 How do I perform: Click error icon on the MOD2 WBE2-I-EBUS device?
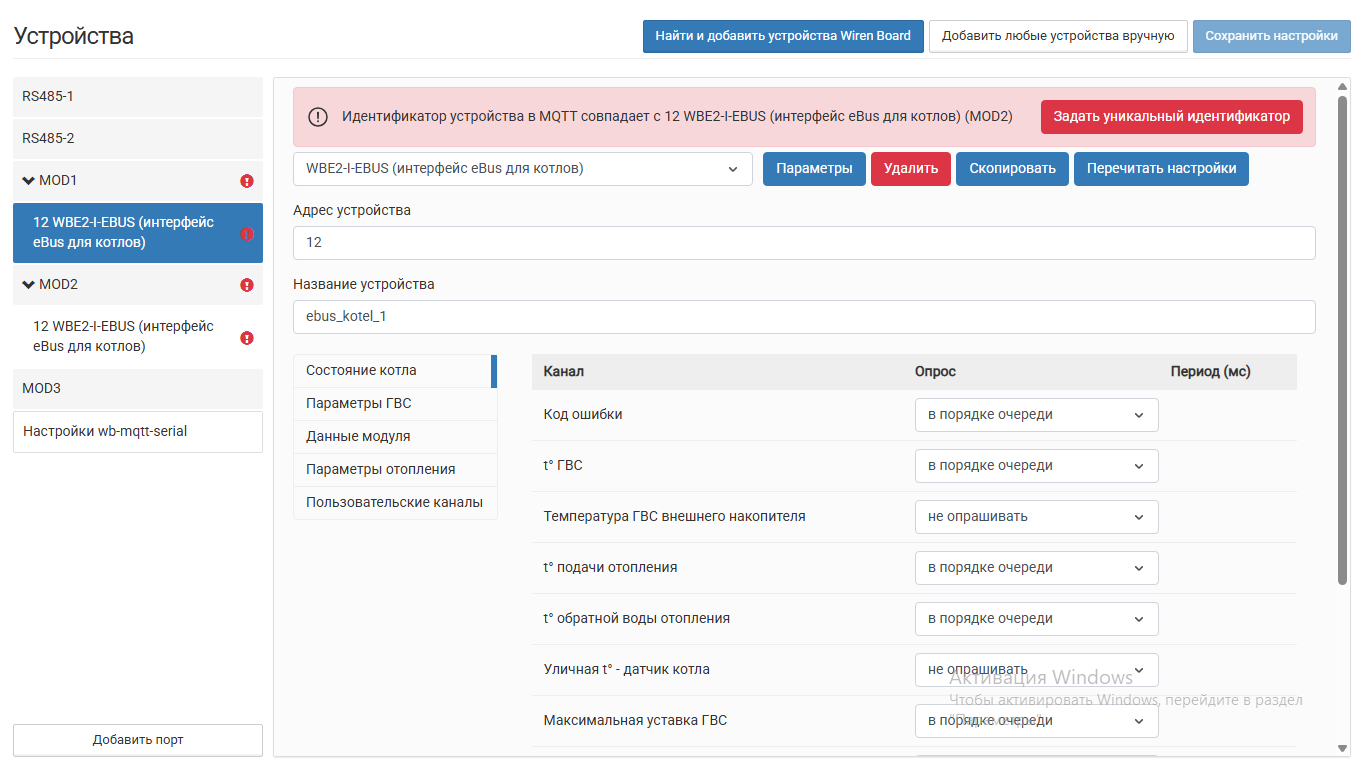click(x=247, y=338)
